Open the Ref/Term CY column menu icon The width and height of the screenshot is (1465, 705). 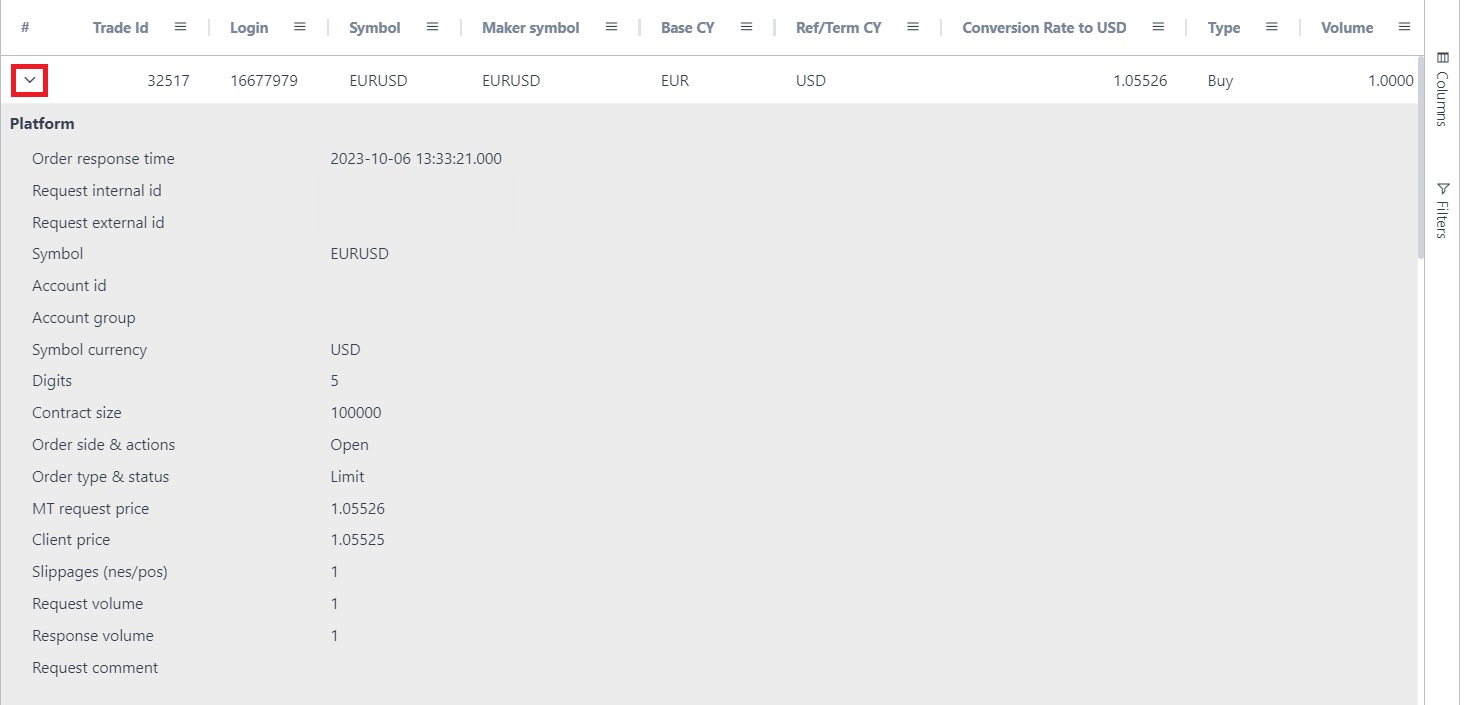[x=913, y=27]
